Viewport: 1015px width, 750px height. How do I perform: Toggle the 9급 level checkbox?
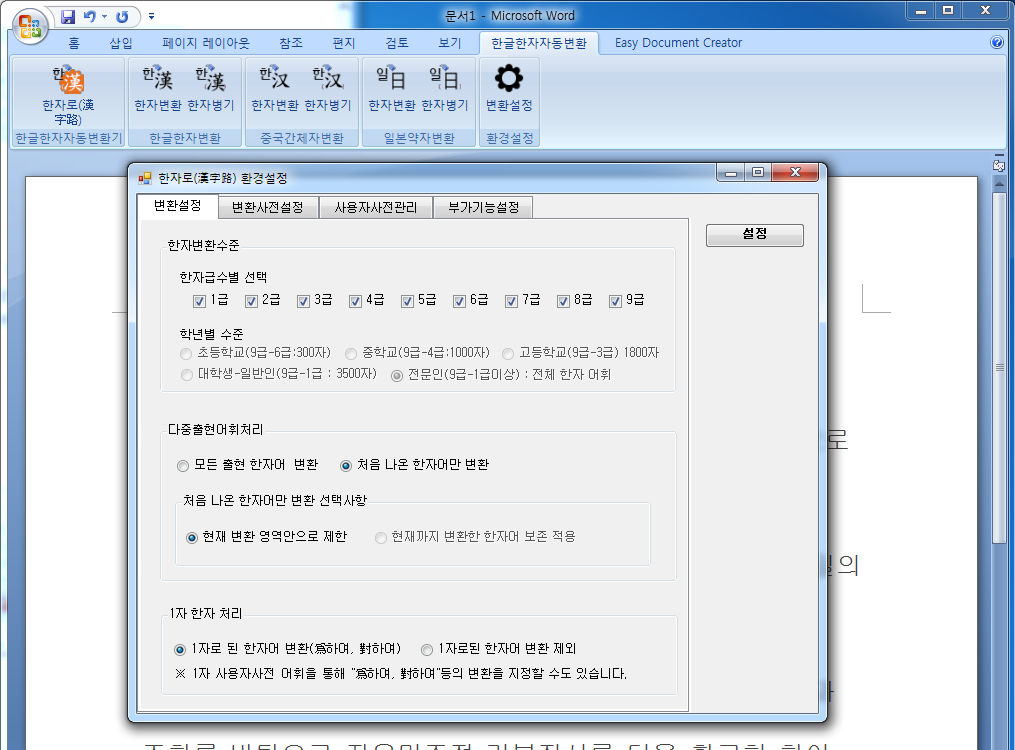[x=615, y=301]
